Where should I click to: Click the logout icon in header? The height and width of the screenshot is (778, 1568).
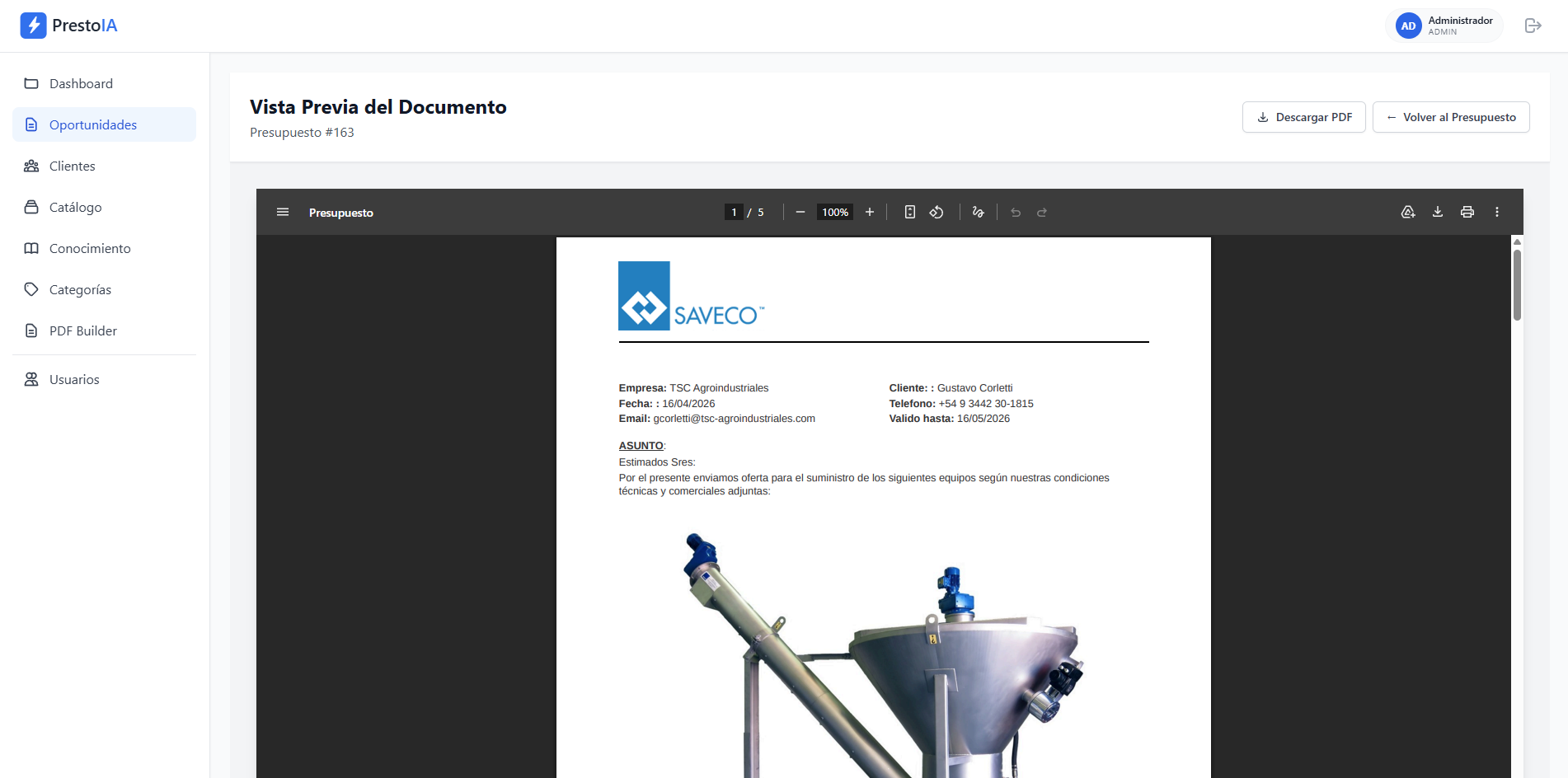point(1533,26)
